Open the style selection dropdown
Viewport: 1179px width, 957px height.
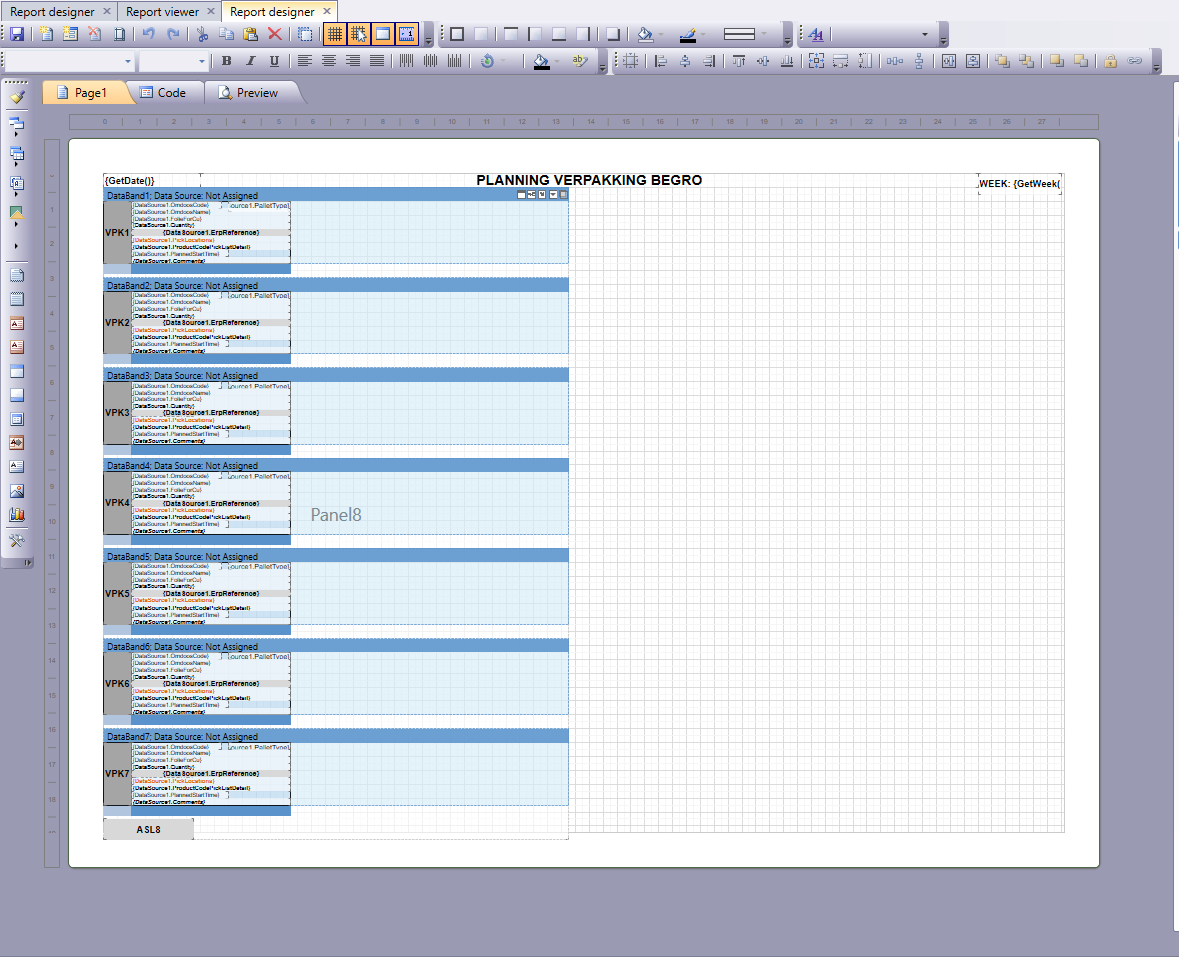[x=924, y=34]
